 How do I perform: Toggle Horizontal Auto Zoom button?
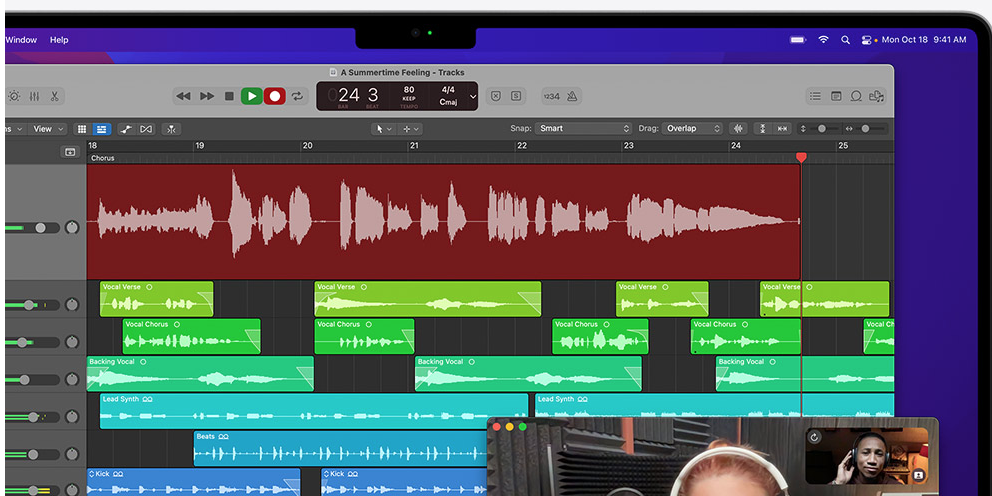(783, 128)
